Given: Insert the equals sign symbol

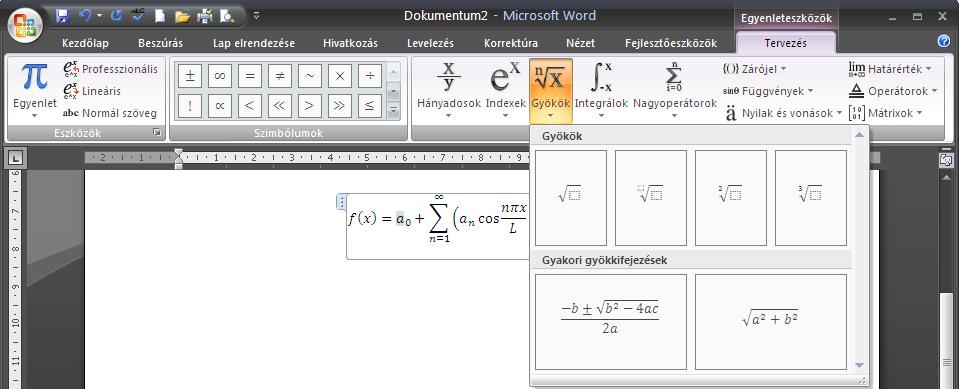Looking at the screenshot, I should (x=250, y=76).
